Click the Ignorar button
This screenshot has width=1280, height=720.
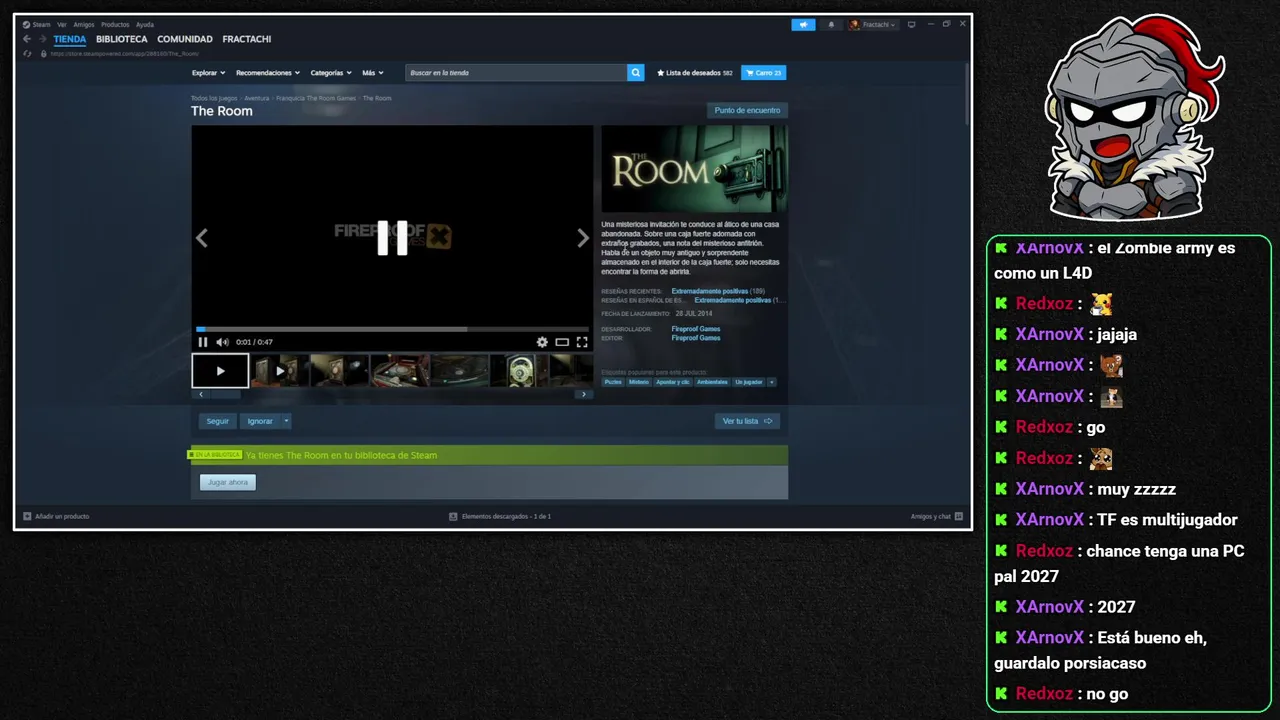click(x=260, y=421)
